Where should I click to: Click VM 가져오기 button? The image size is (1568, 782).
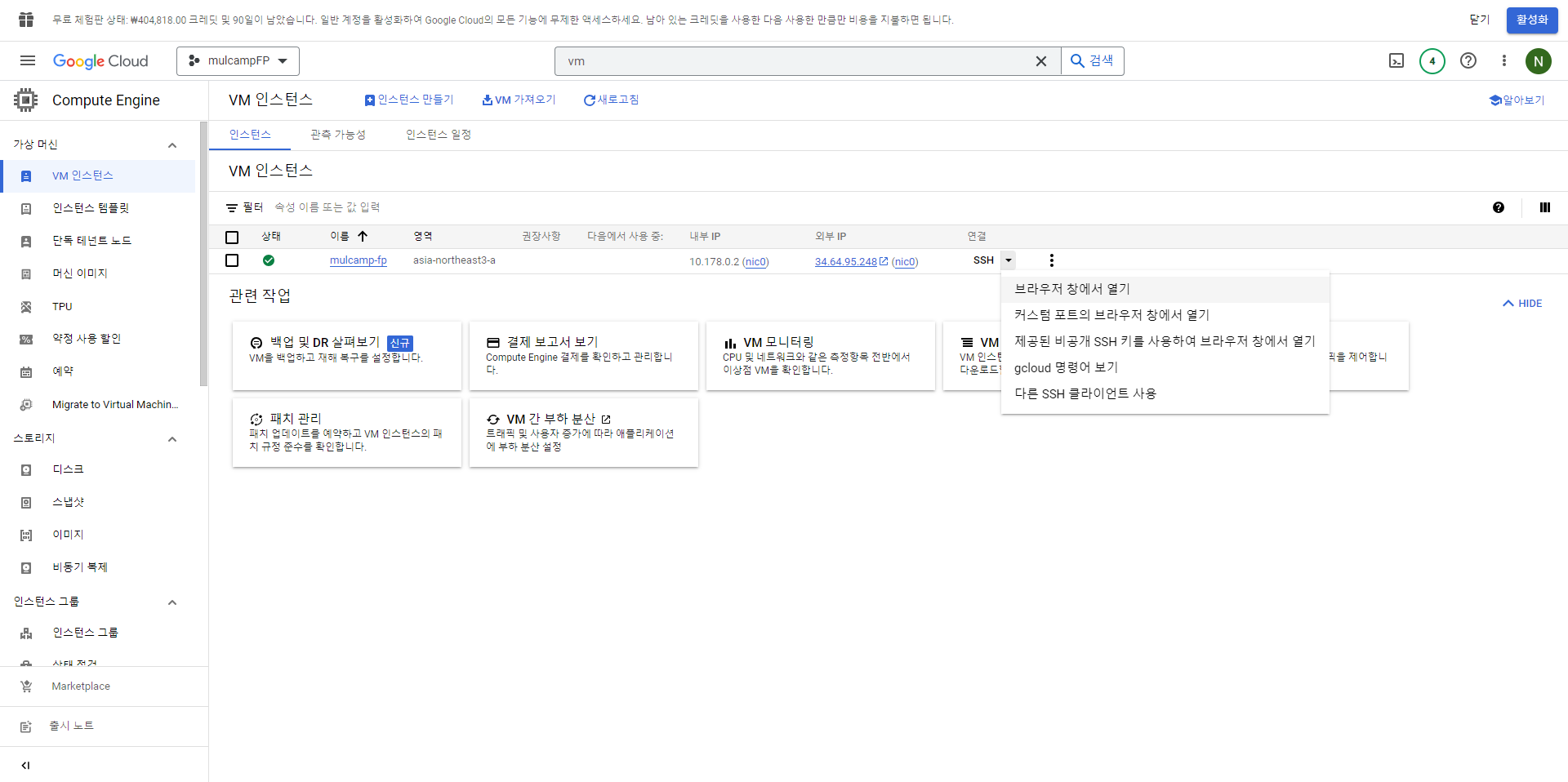pos(519,100)
